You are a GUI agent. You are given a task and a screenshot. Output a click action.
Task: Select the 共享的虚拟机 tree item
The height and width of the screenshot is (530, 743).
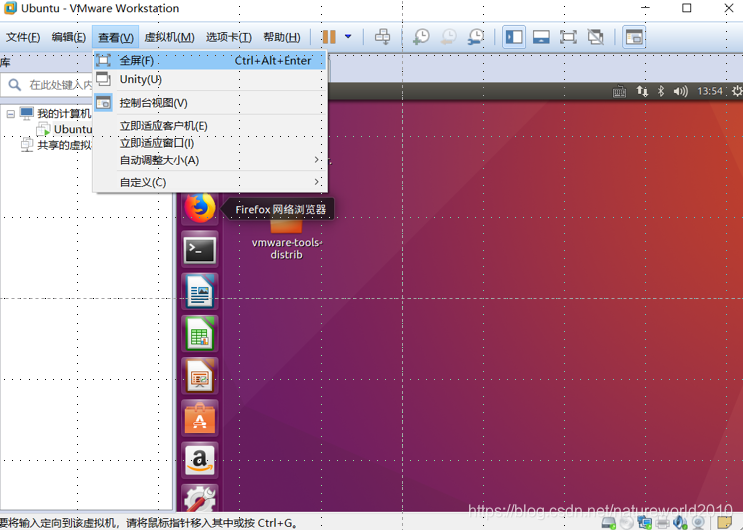64,145
